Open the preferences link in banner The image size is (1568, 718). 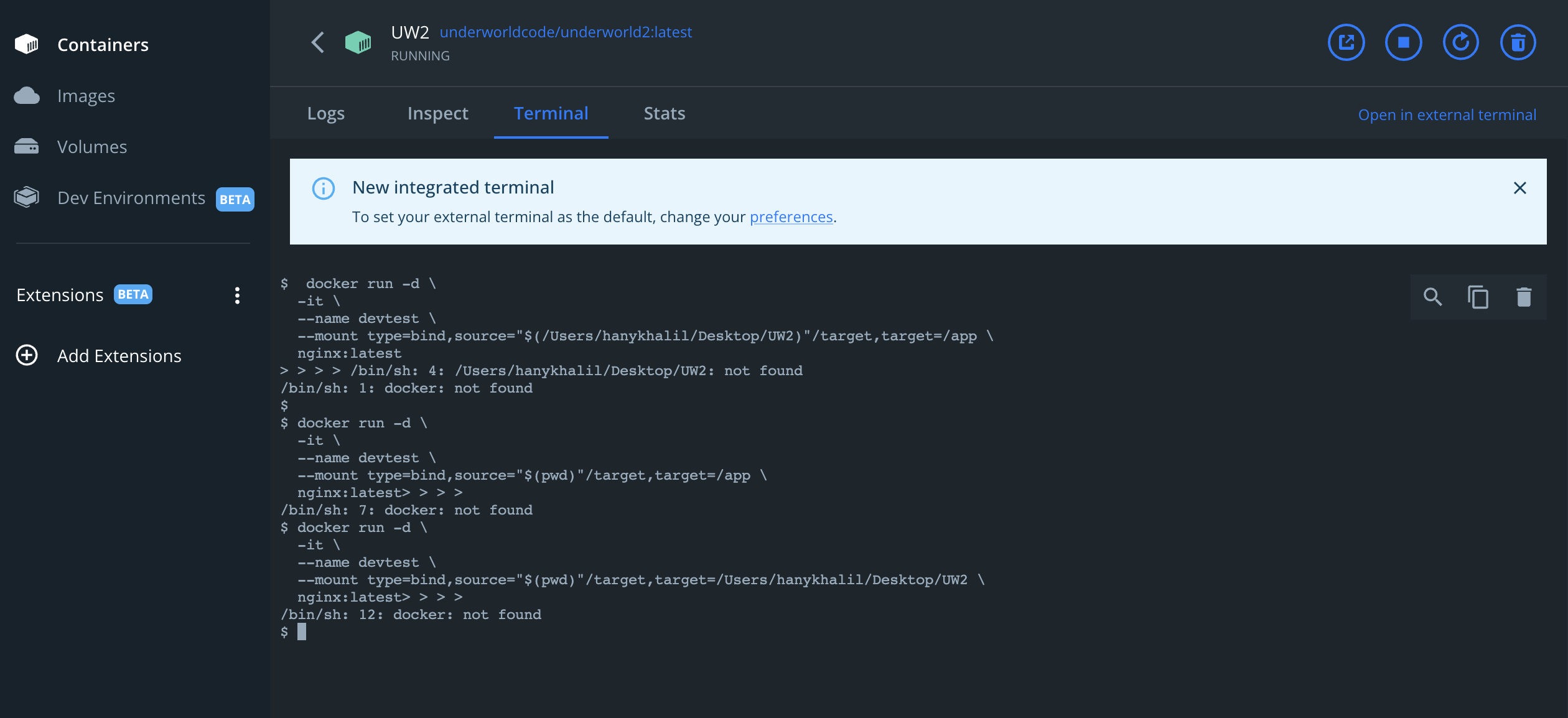[x=791, y=217]
